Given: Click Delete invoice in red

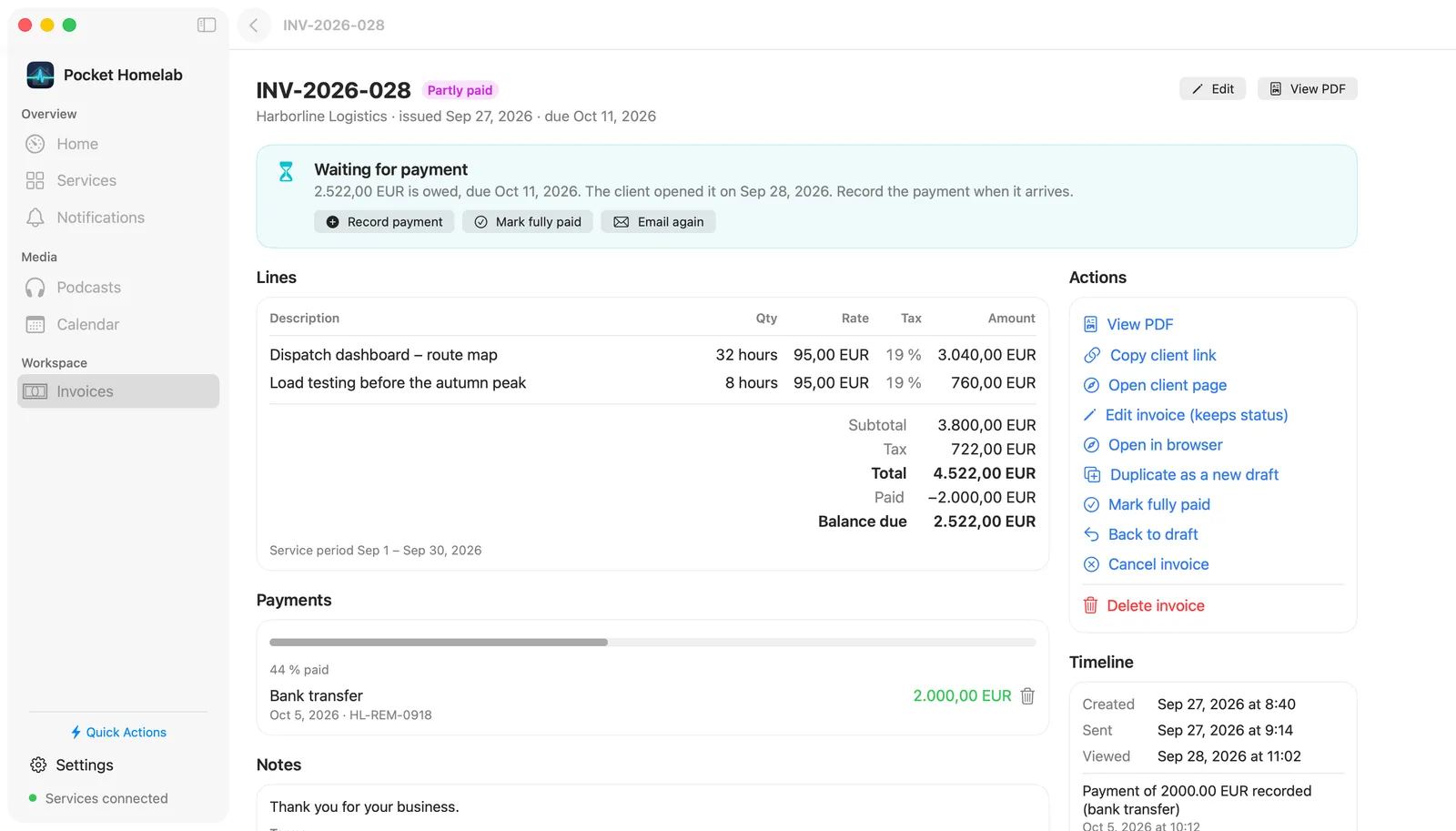Looking at the screenshot, I should [1144, 605].
